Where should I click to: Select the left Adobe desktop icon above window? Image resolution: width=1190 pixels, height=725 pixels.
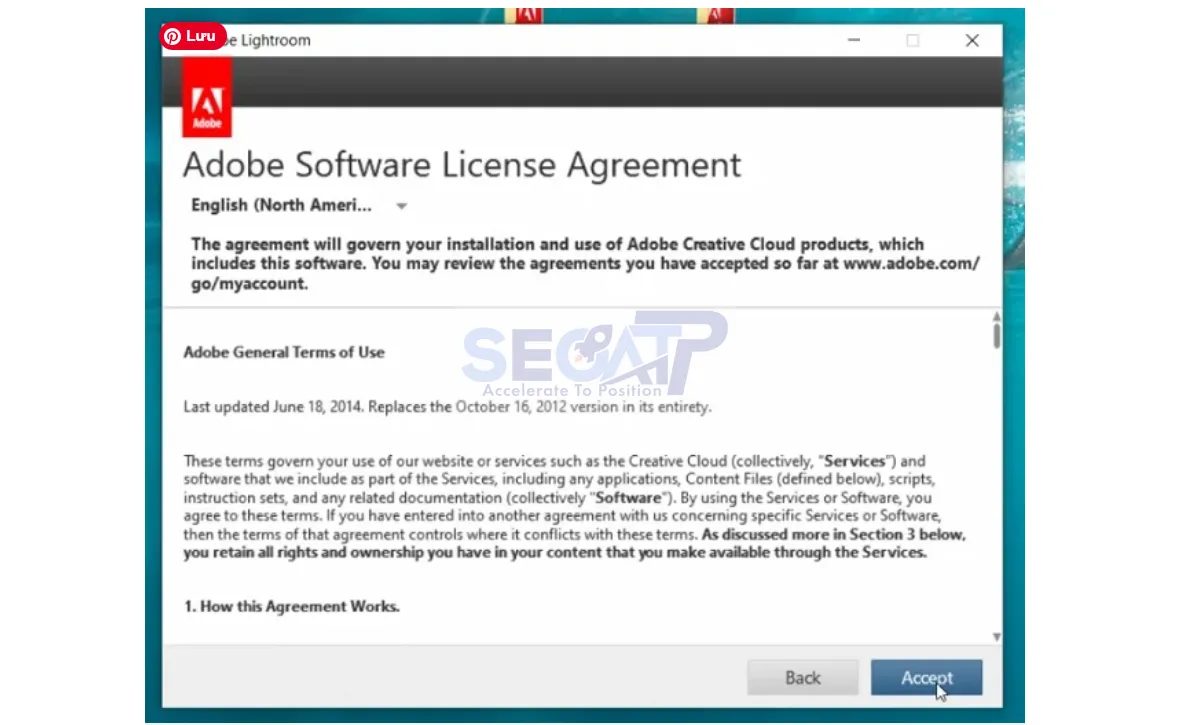[524, 15]
